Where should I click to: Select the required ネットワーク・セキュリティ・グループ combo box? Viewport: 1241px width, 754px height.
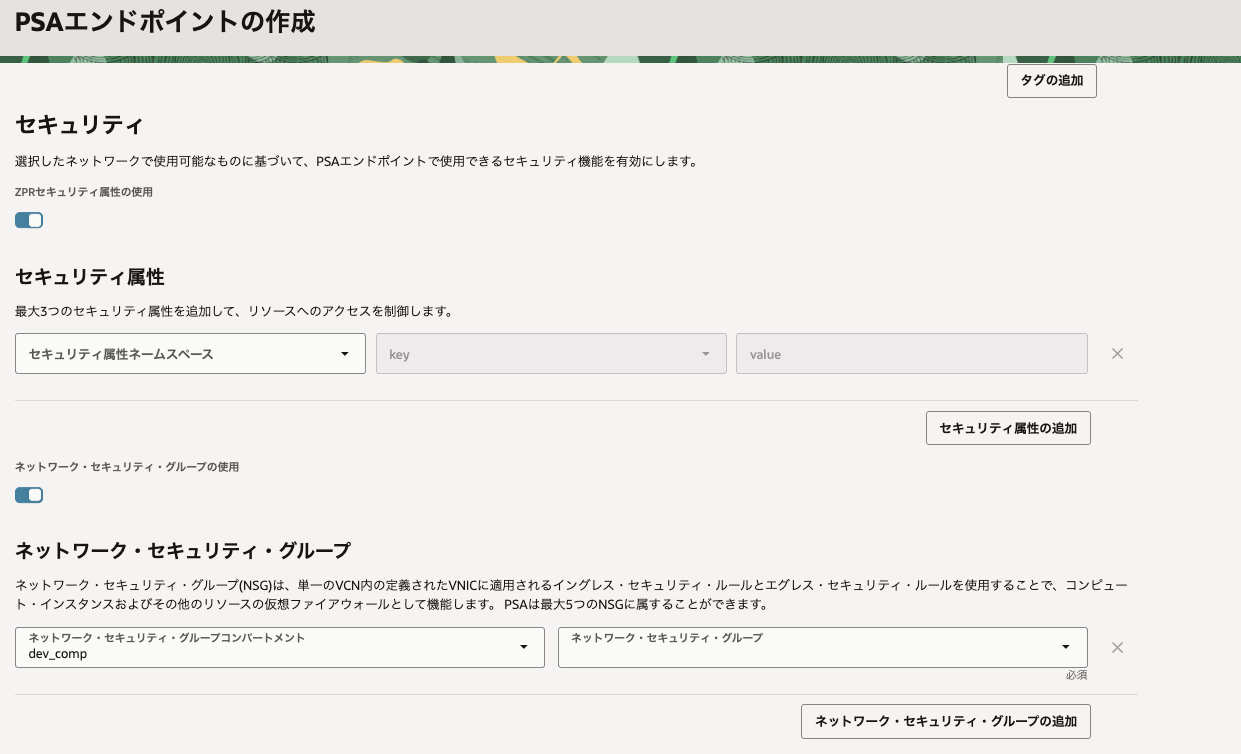click(822, 647)
